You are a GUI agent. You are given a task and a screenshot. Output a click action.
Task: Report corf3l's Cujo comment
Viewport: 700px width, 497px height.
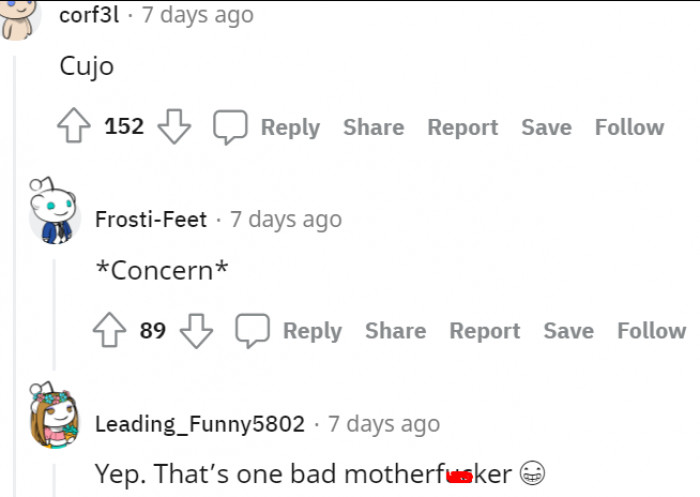462,127
